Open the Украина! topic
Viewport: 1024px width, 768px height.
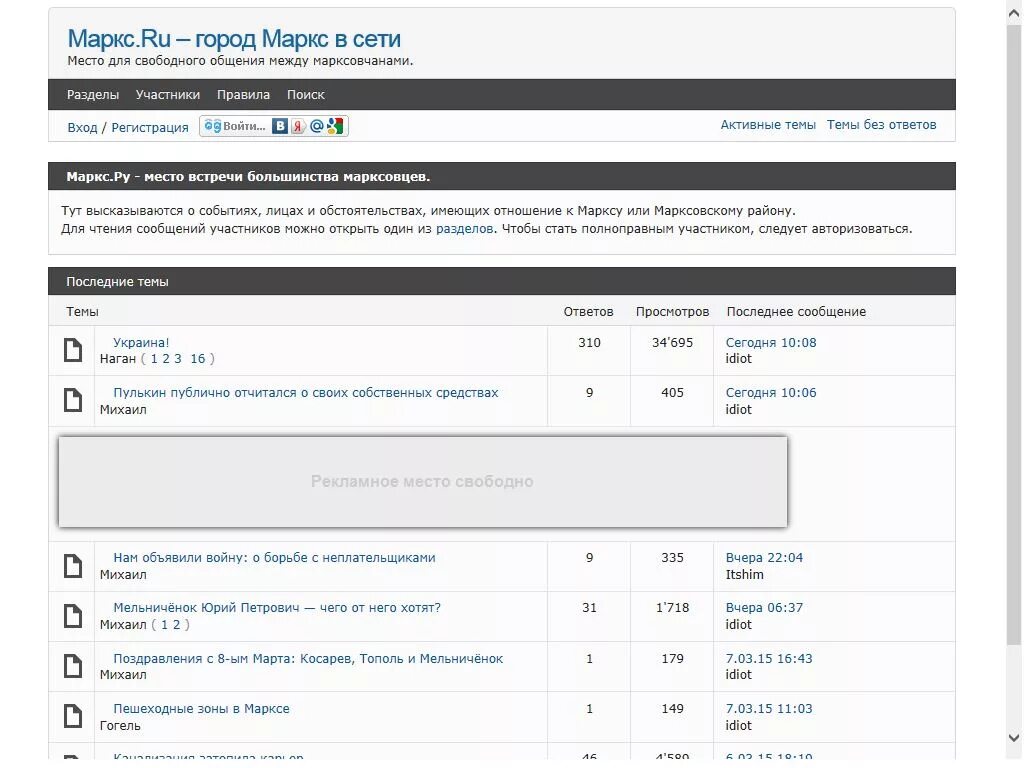(x=141, y=342)
